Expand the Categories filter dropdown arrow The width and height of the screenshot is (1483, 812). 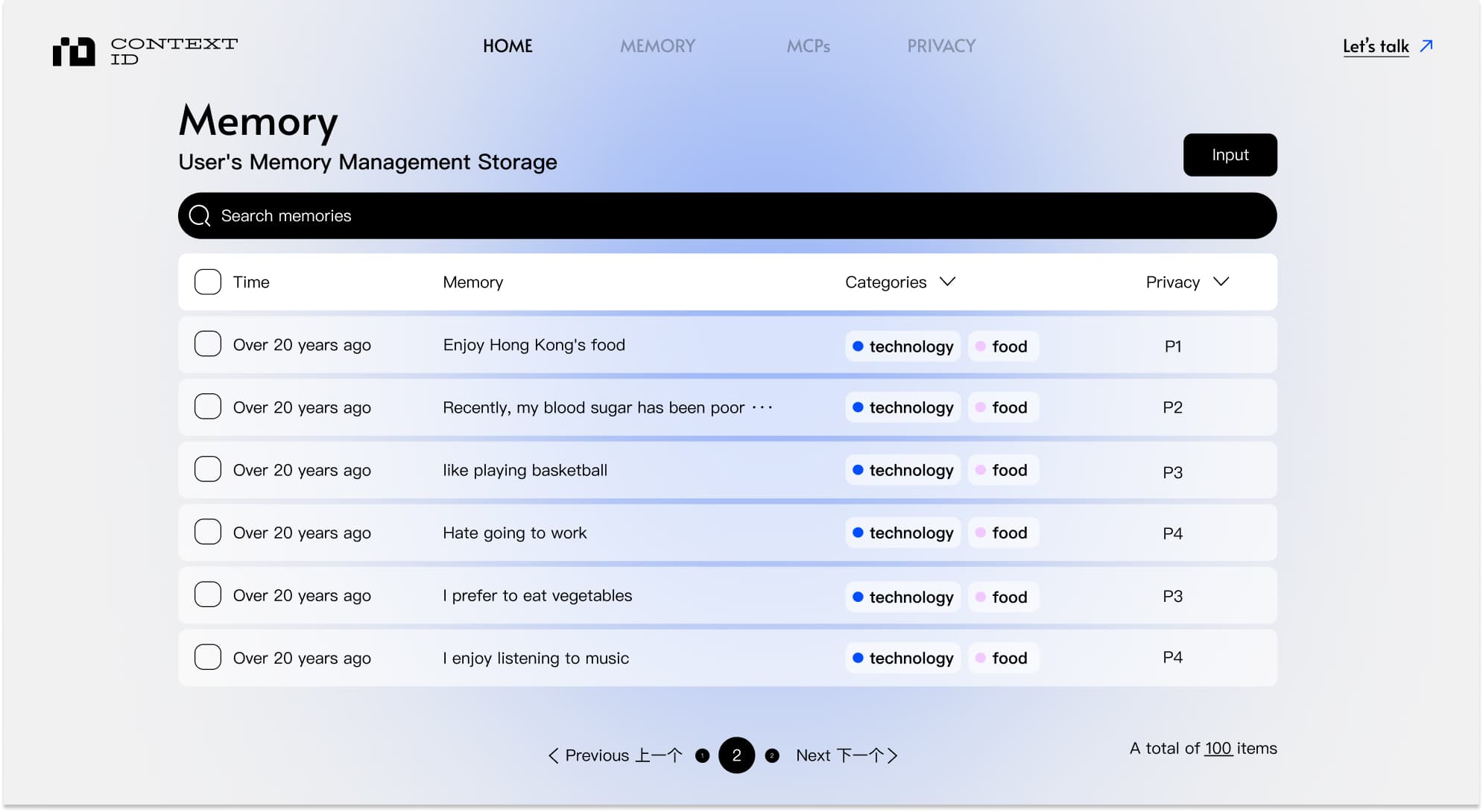(947, 282)
